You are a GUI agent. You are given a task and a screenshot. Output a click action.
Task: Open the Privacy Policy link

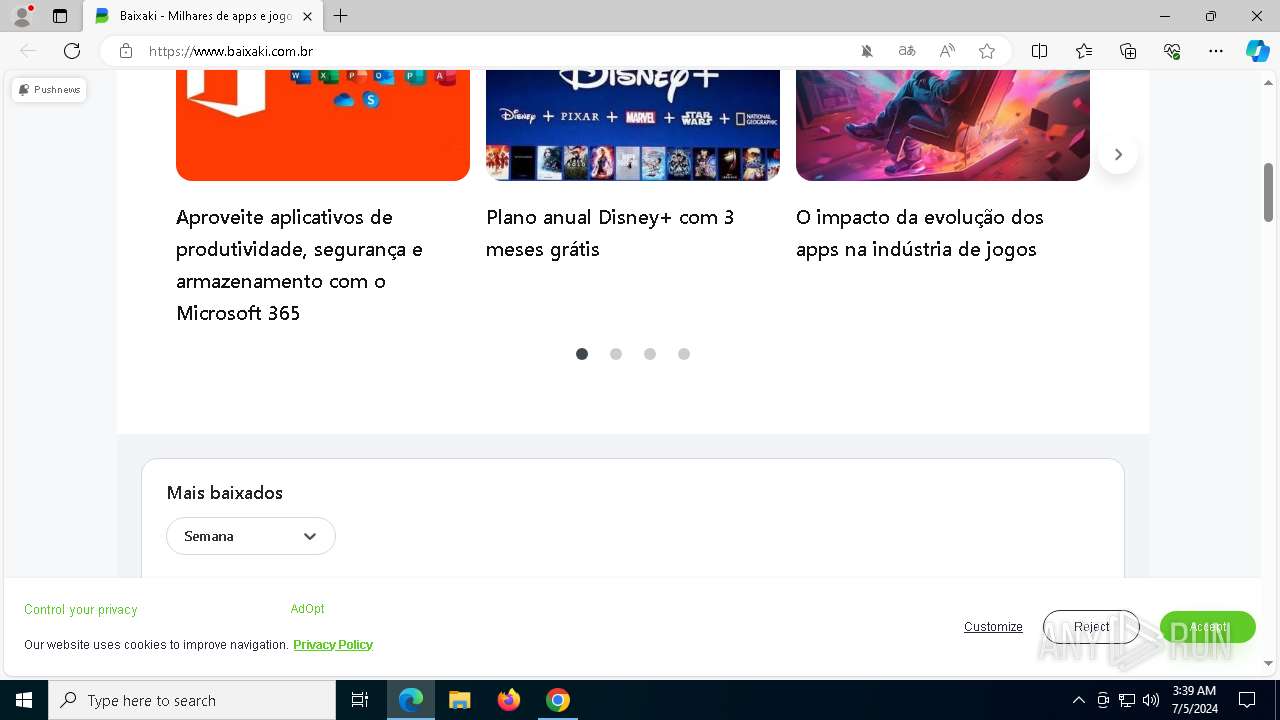[333, 645]
